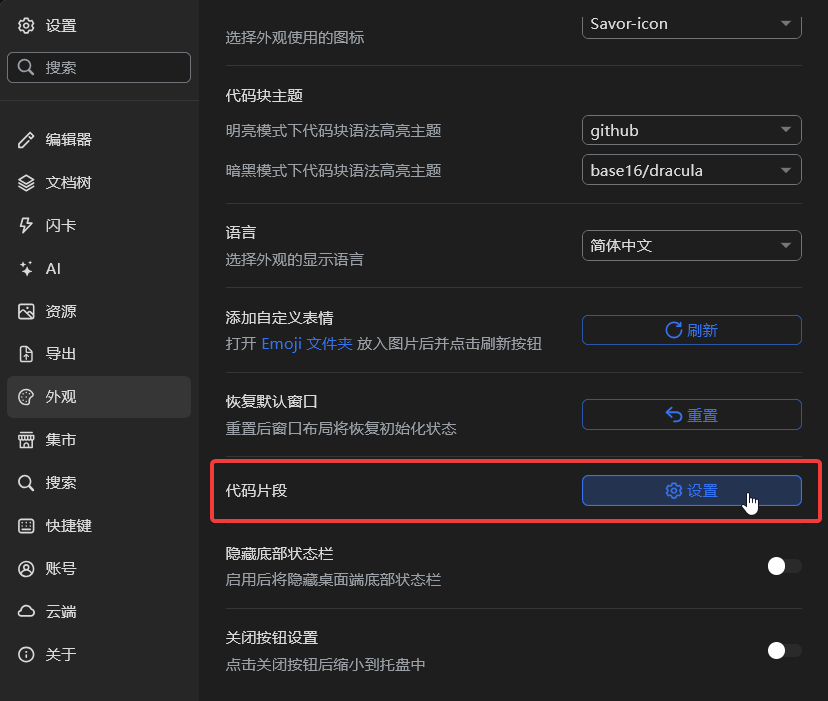Click the settings search input field
Screen dimensions: 828x701
coord(99,67)
